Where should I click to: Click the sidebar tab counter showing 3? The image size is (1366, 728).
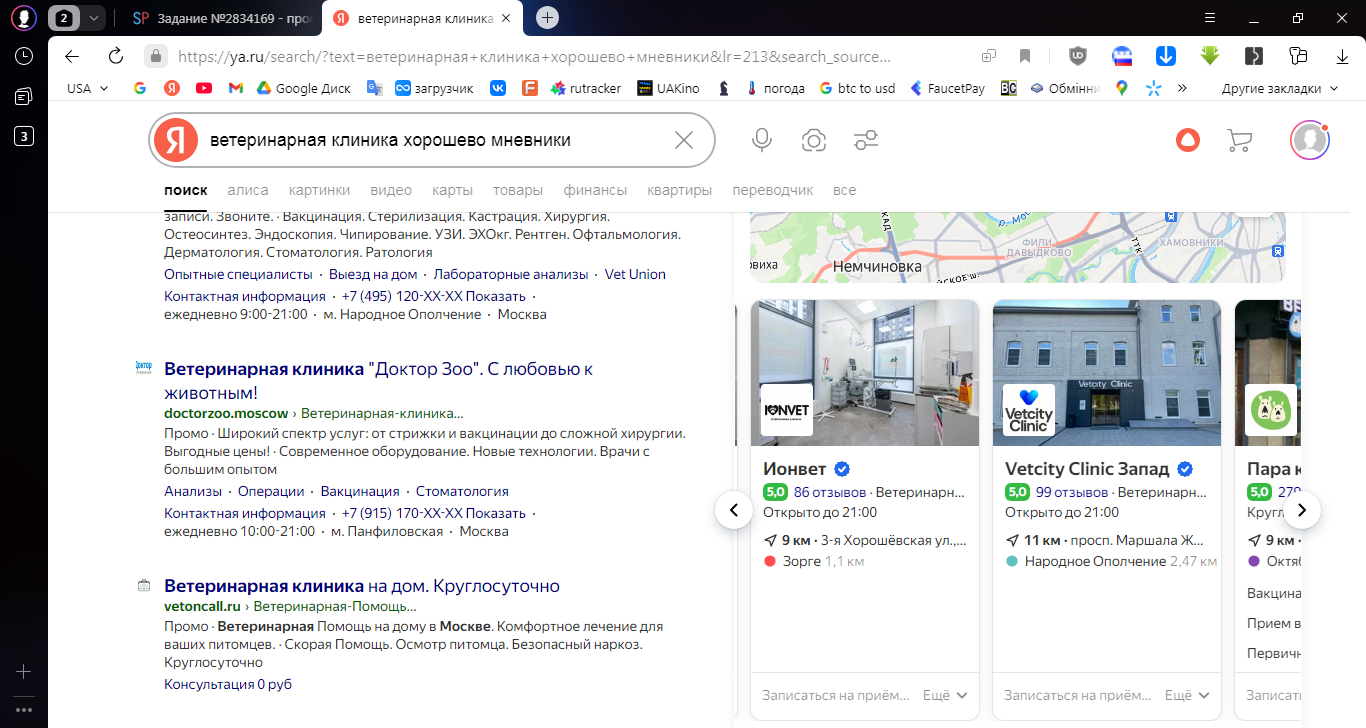(x=24, y=136)
